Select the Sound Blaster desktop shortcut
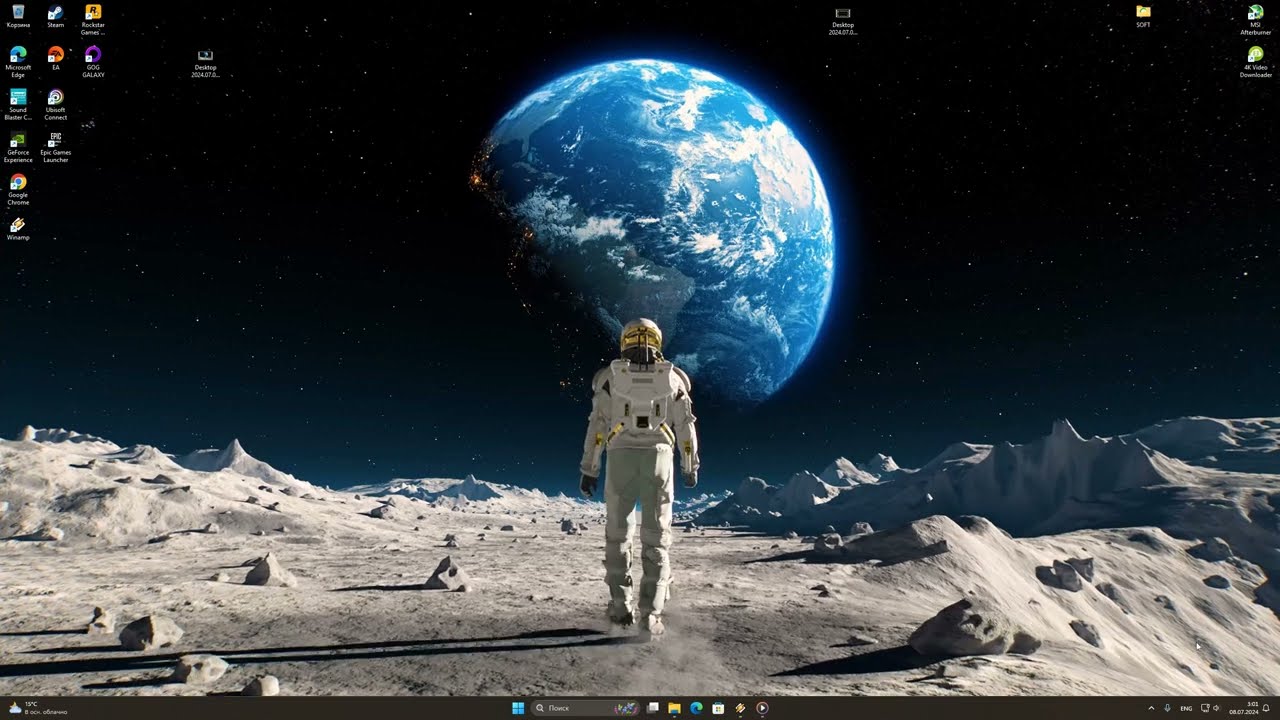1280x720 pixels. tap(18, 105)
